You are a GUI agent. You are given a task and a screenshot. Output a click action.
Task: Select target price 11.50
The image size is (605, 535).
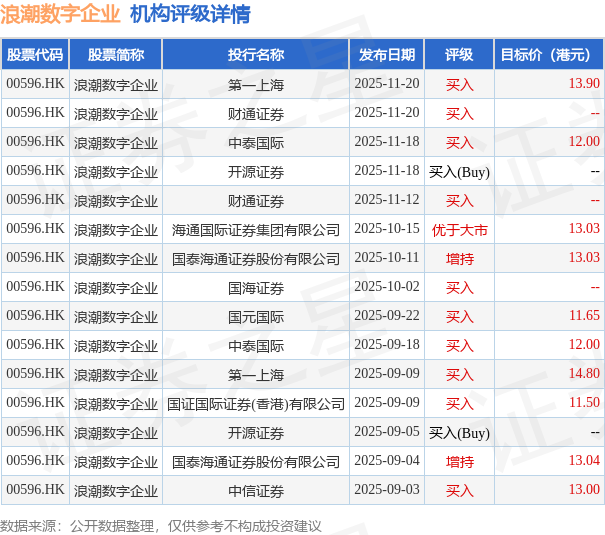584,402
